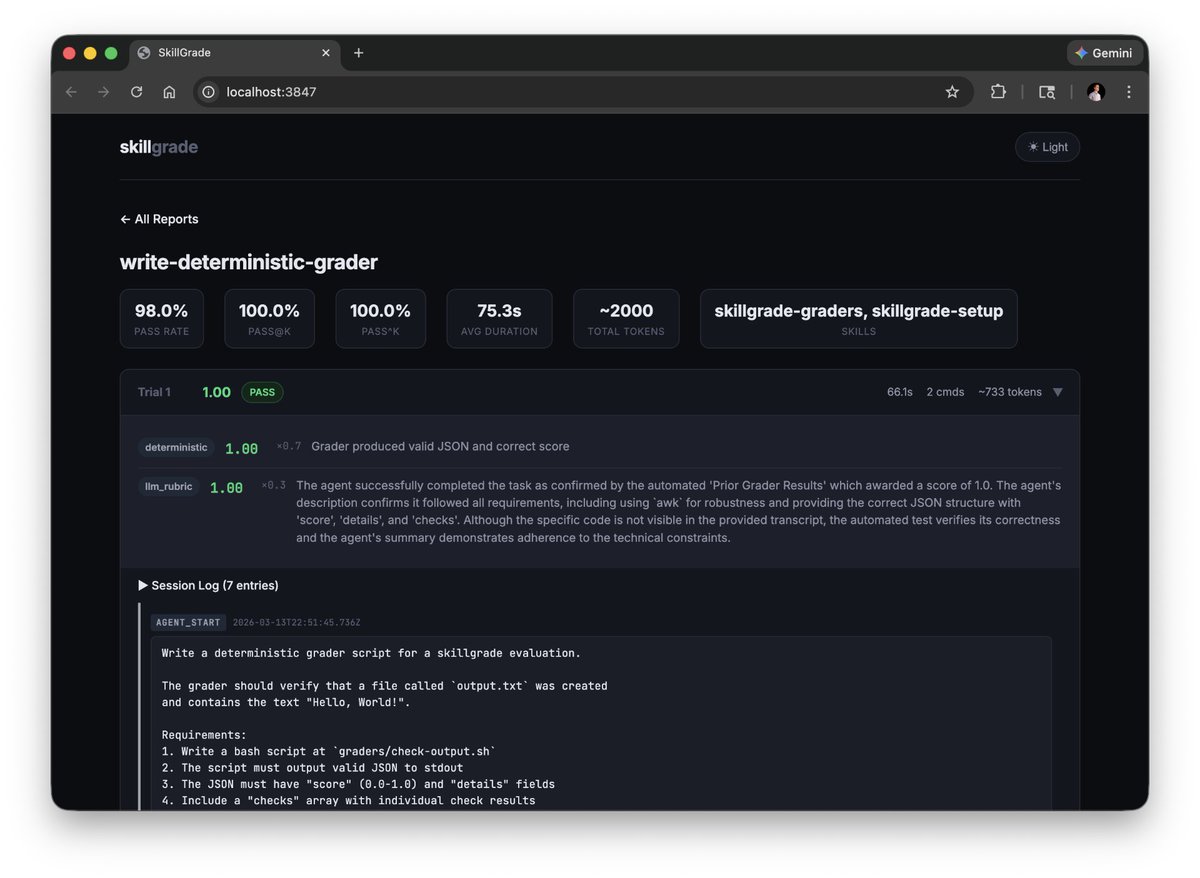The width and height of the screenshot is (1200, 878).
Task: Click the skillgrade logo
Action: click(x=158, y=146)
